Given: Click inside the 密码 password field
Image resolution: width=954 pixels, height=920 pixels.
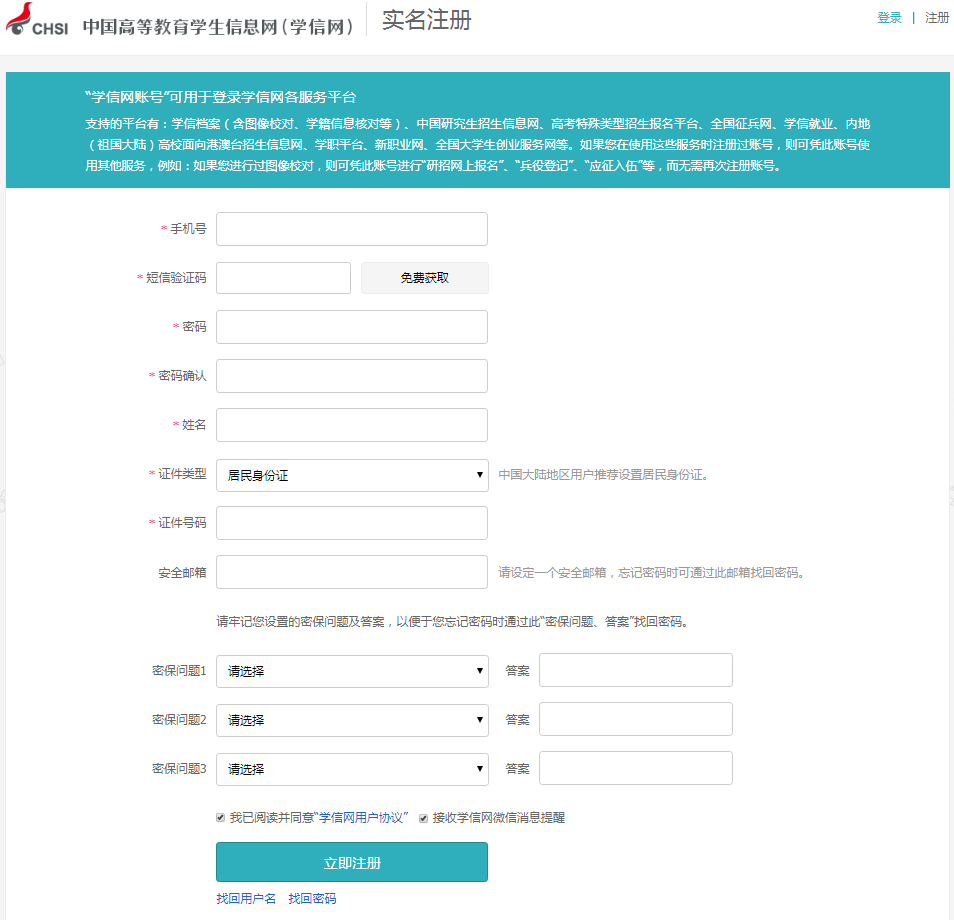Looking at the screenshot, I should tap(352, 326).
